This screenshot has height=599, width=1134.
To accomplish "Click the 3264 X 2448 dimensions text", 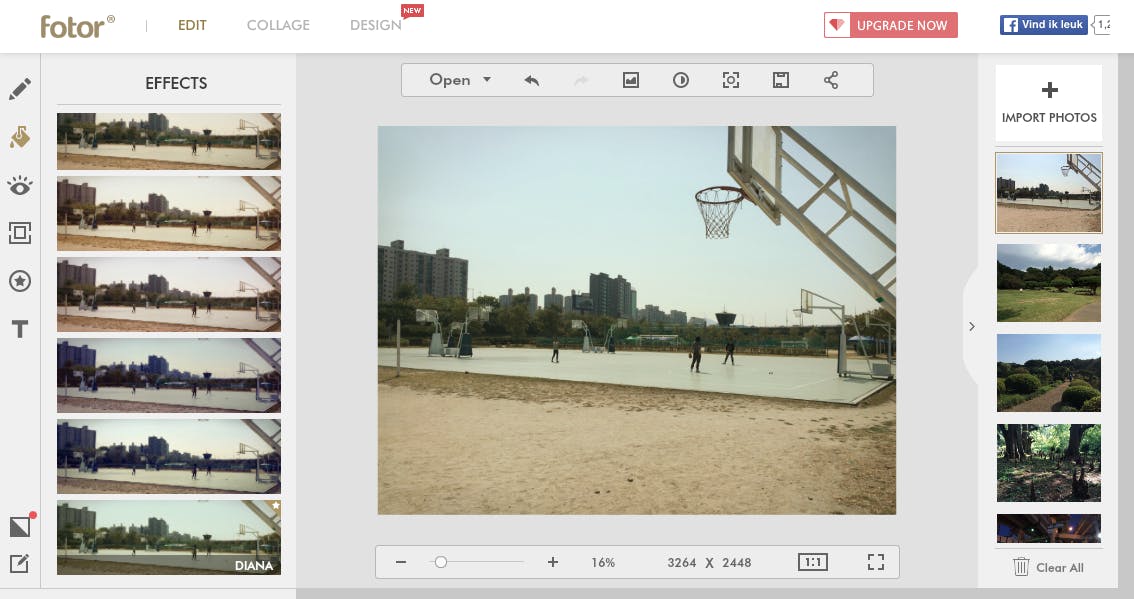I will tap(709, 562).
